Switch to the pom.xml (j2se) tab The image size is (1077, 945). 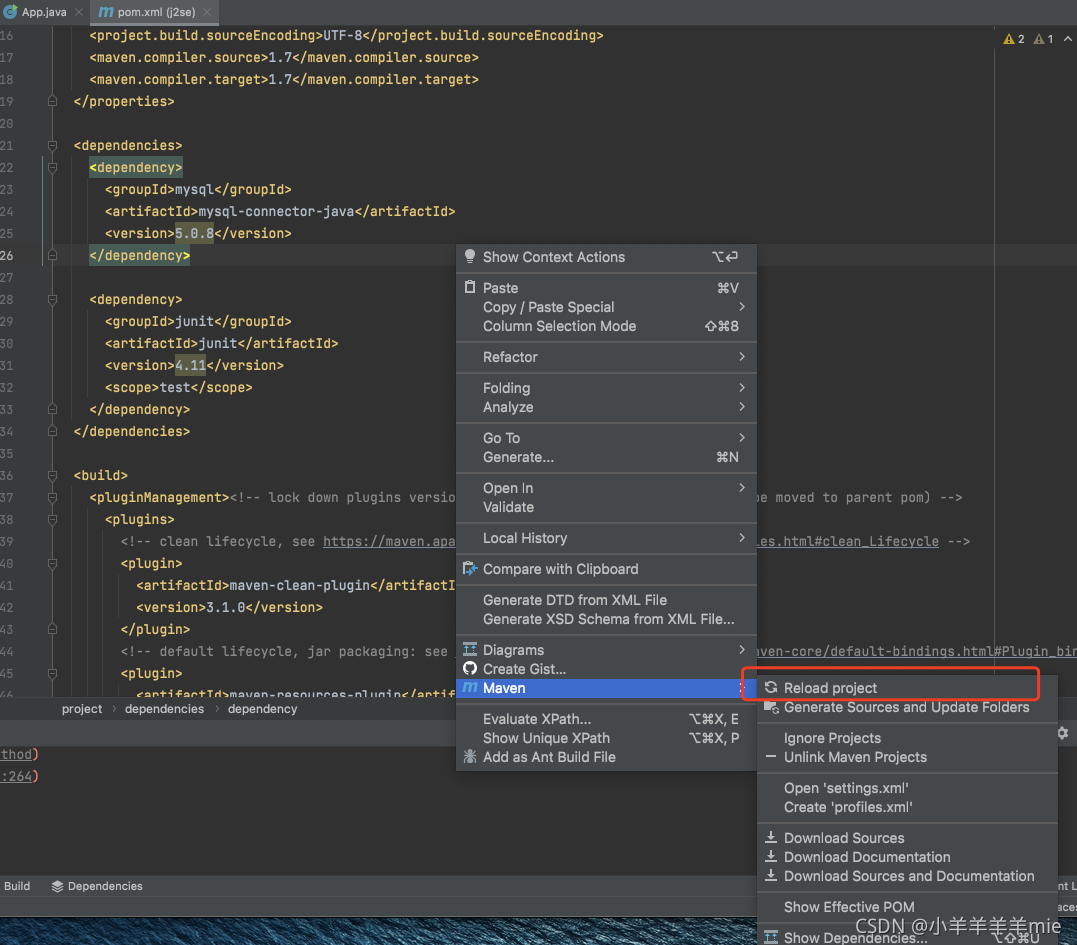156,12
